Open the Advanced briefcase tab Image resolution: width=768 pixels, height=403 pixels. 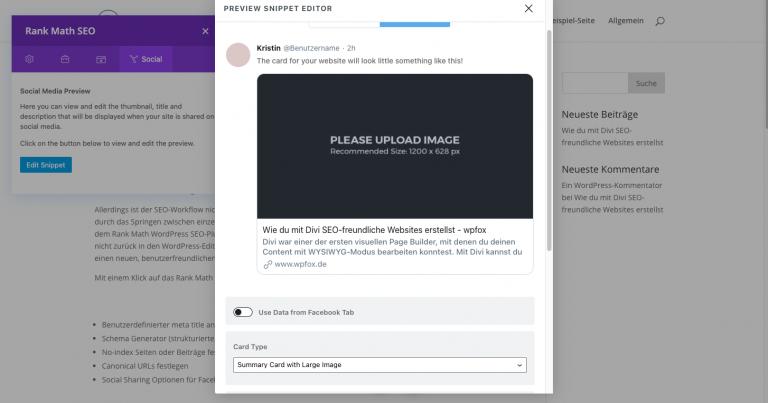coord(65,59)
